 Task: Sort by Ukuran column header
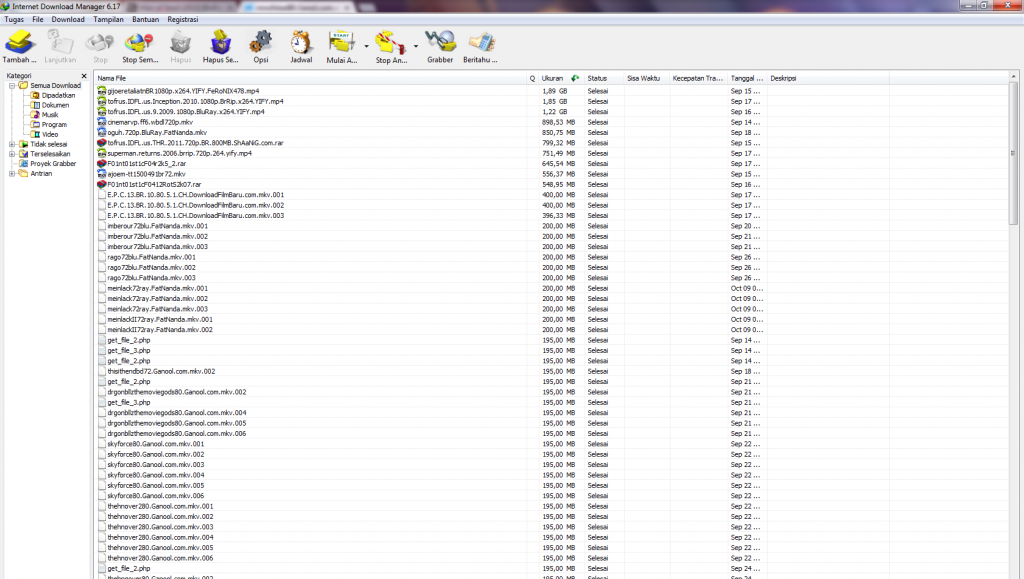point(561,78)
